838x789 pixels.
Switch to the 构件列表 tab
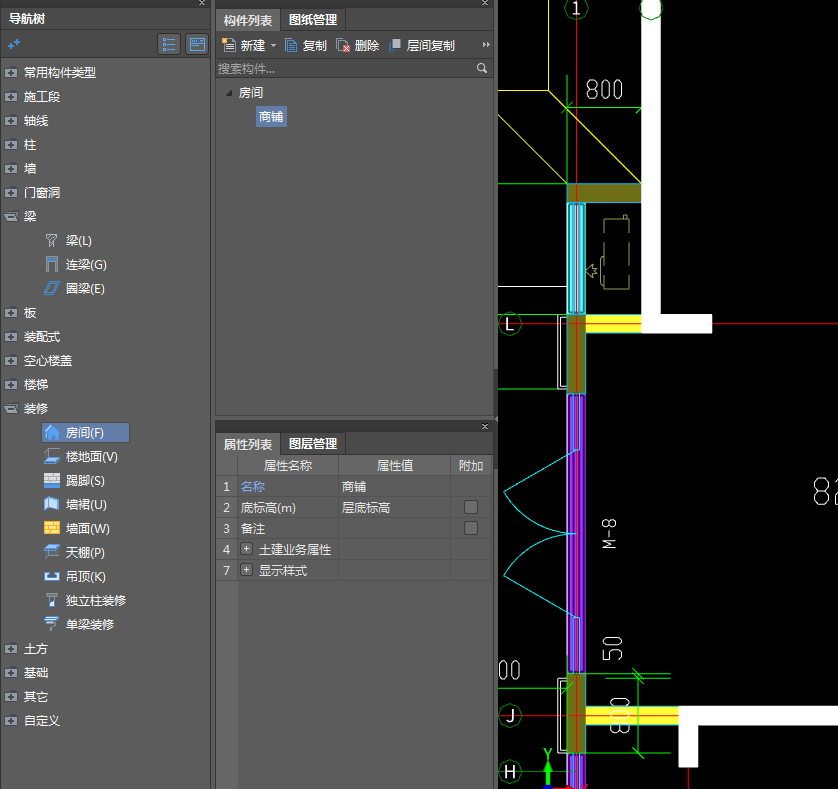tap(248, 20)
